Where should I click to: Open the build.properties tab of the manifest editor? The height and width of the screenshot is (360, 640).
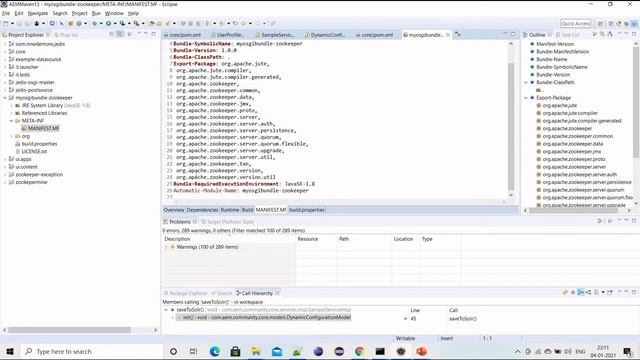(x=307, y=210)
